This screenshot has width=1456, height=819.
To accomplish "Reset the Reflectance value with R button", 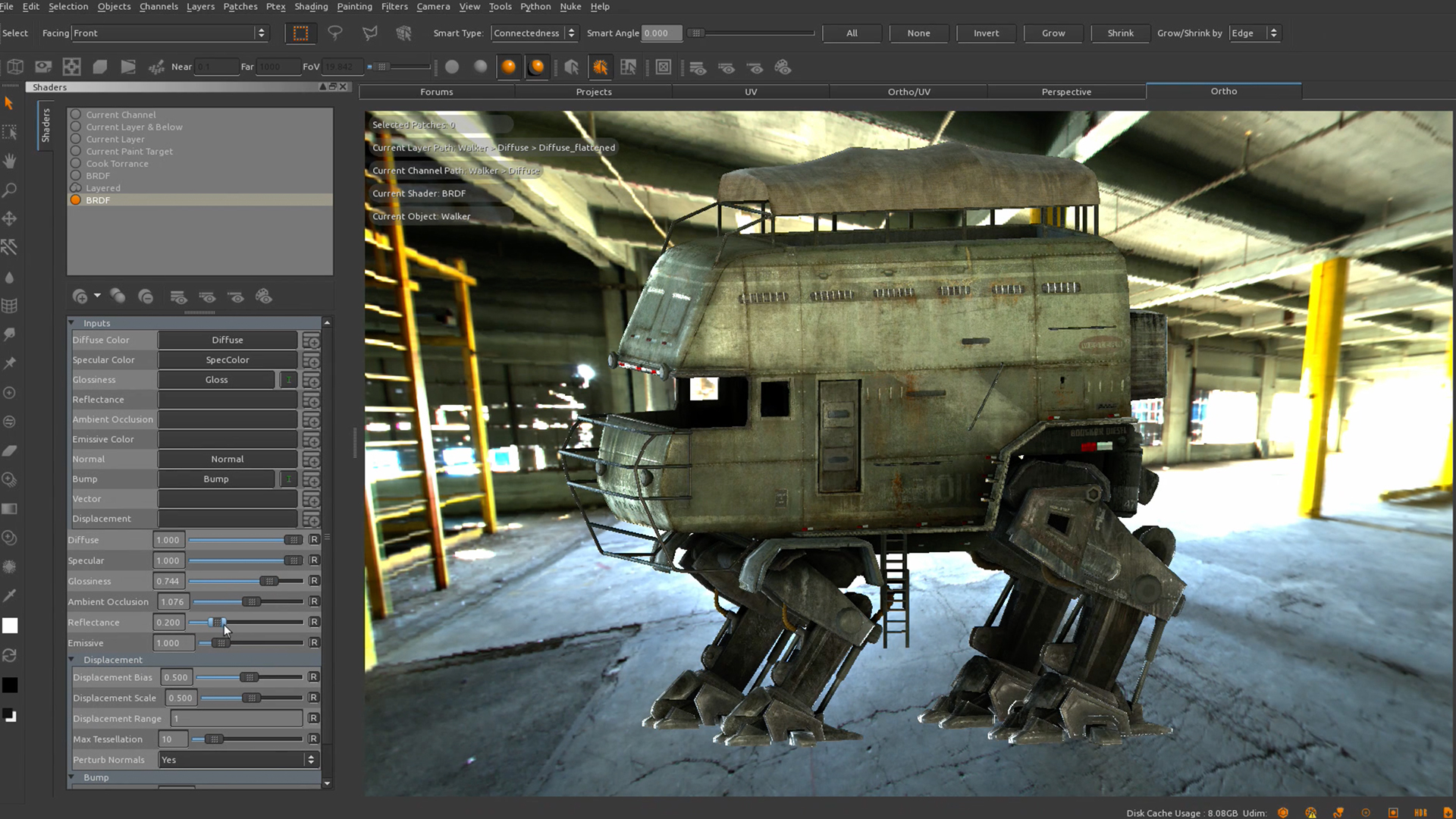I will click(x=314, y=622).
